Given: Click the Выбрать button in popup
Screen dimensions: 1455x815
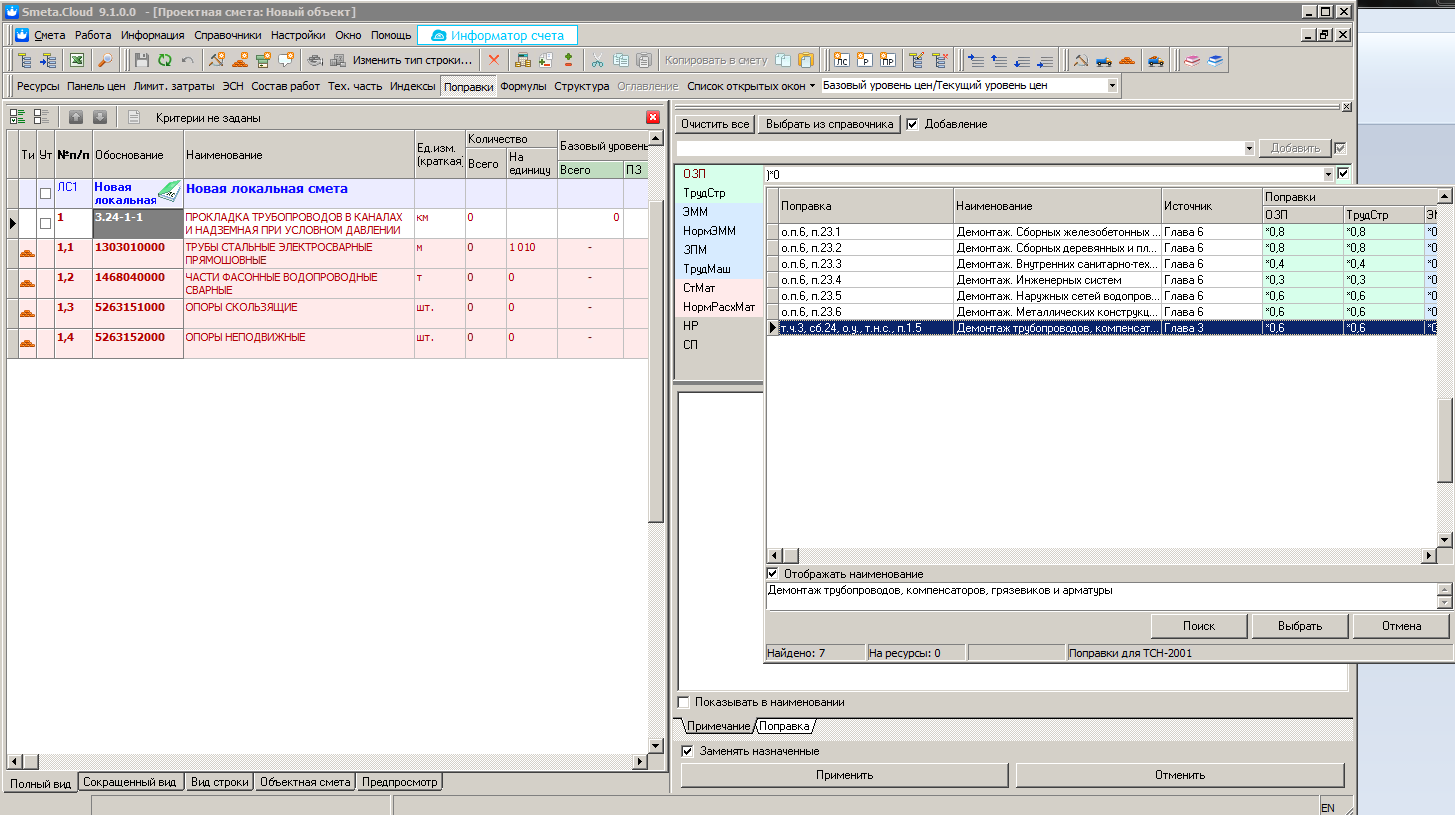Looking at the screenshot, I should tap(1300, 626).
